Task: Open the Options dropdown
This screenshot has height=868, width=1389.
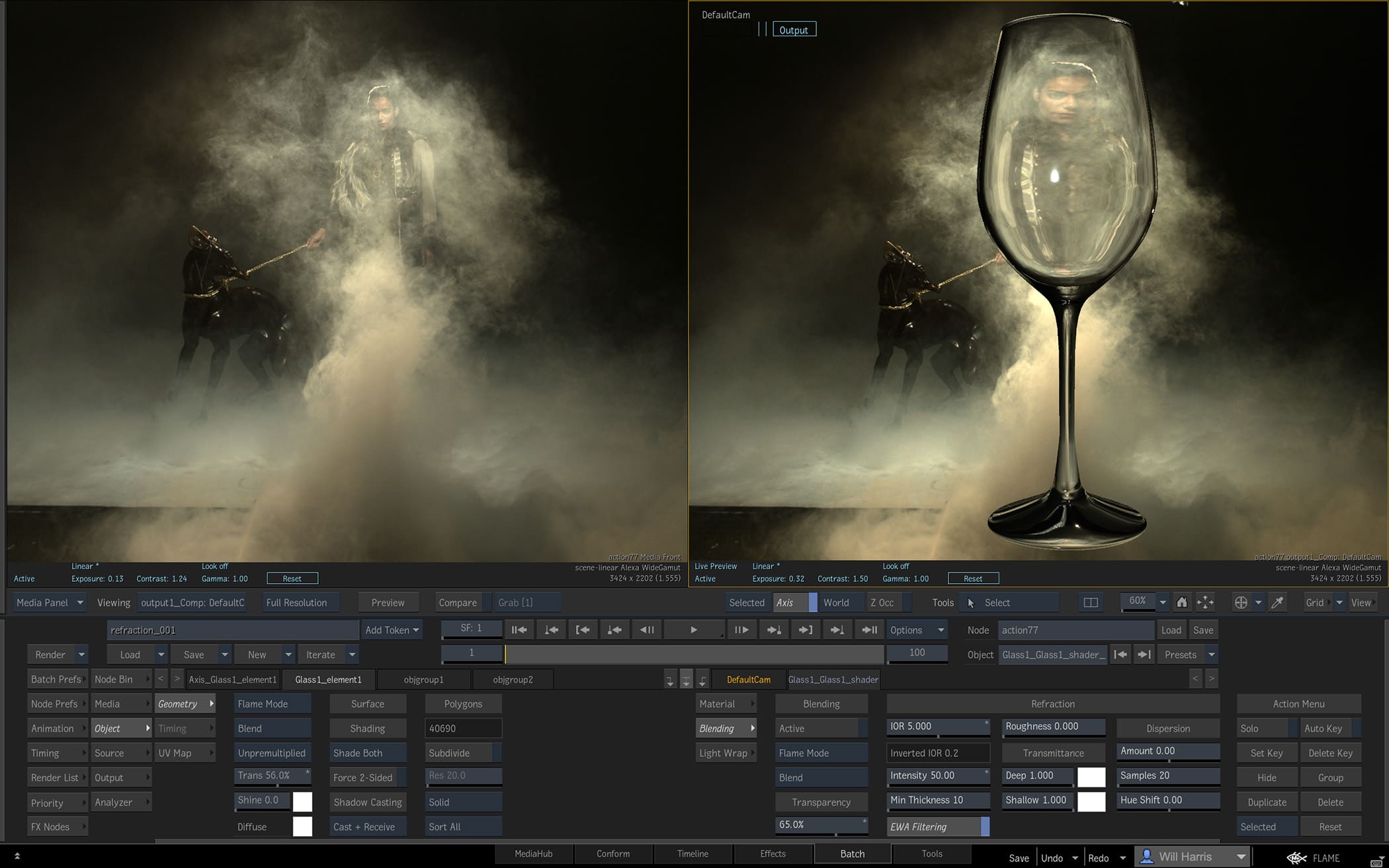Action: point(917,630)
